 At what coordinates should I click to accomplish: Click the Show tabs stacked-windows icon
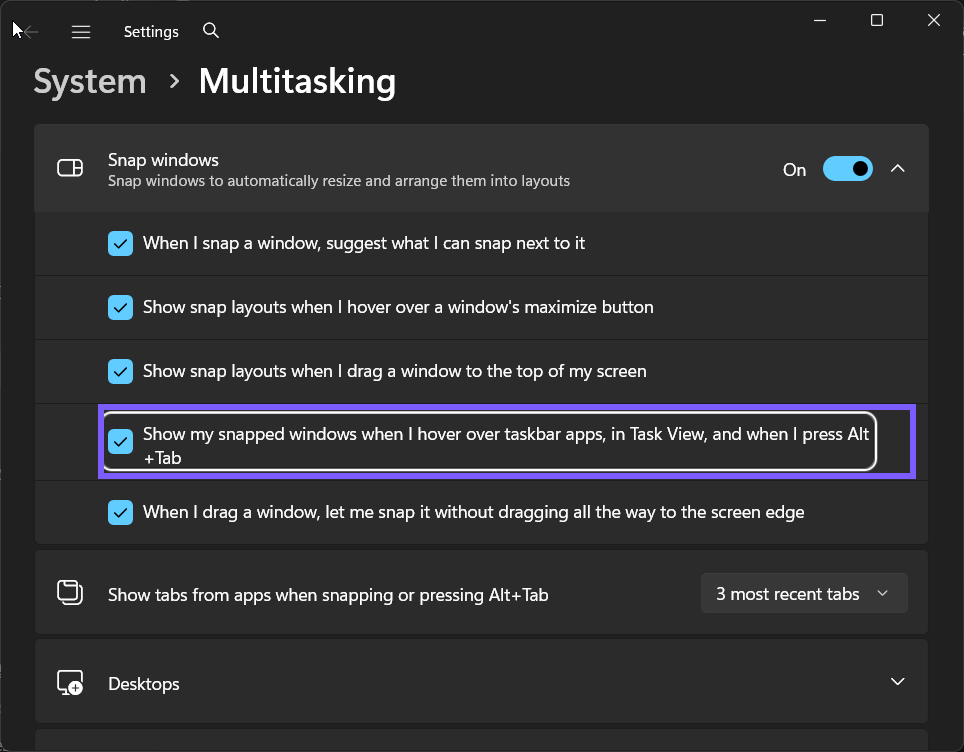pyautogui.click(x=70, y=593)
